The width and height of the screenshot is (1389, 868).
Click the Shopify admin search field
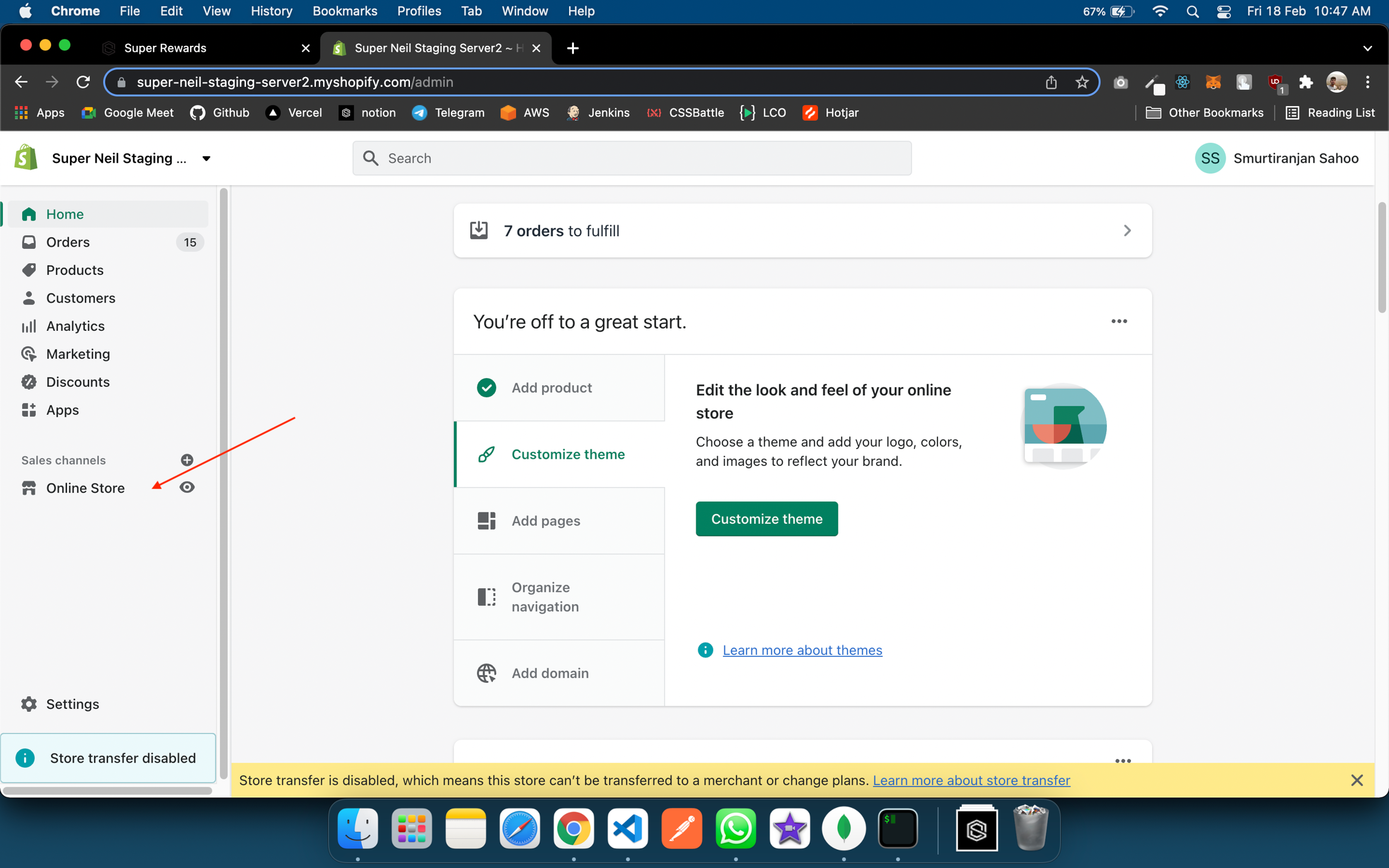(x=632, y=159)
